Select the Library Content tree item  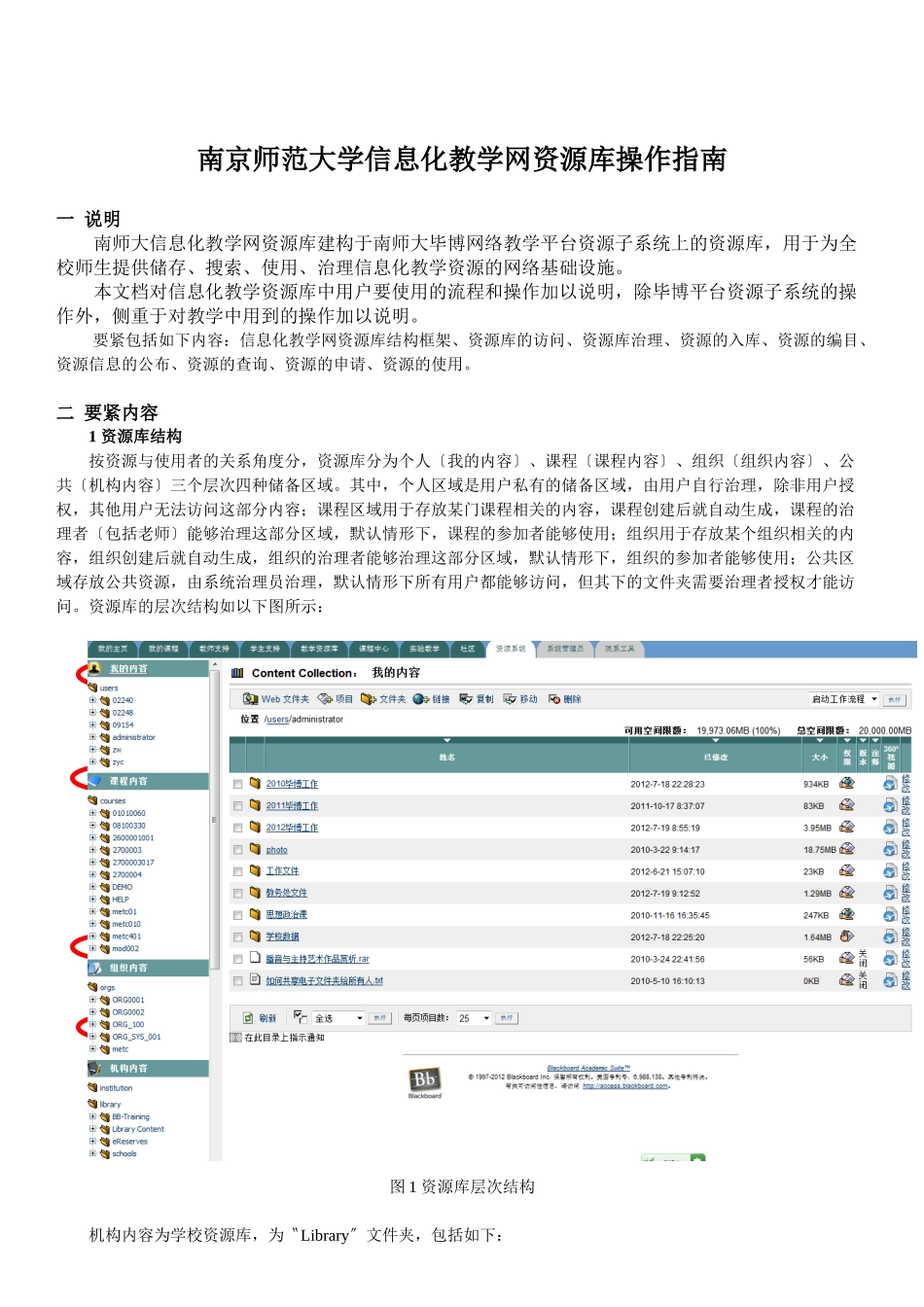coord(137,1130)
